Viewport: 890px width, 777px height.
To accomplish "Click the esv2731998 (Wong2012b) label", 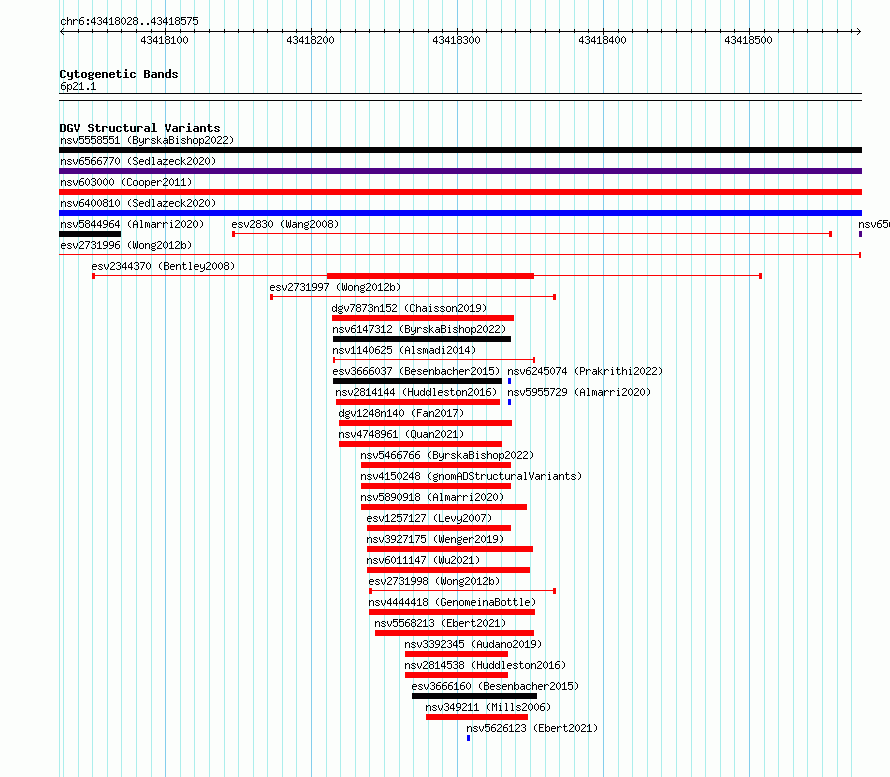I will coord(434,581).
